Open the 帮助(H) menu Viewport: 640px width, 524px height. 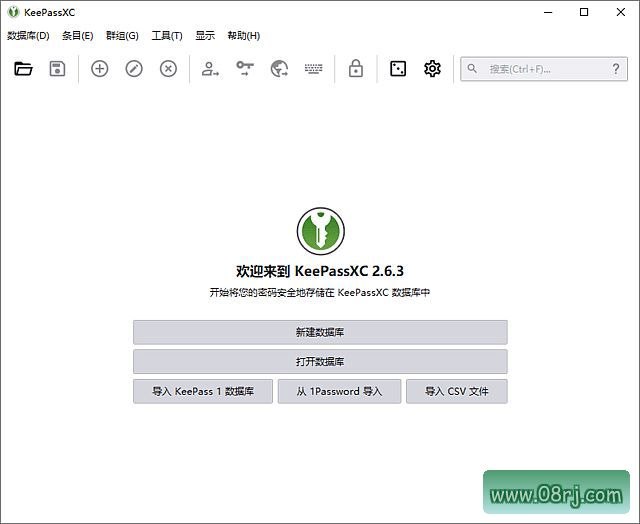(x=244, y=36)
